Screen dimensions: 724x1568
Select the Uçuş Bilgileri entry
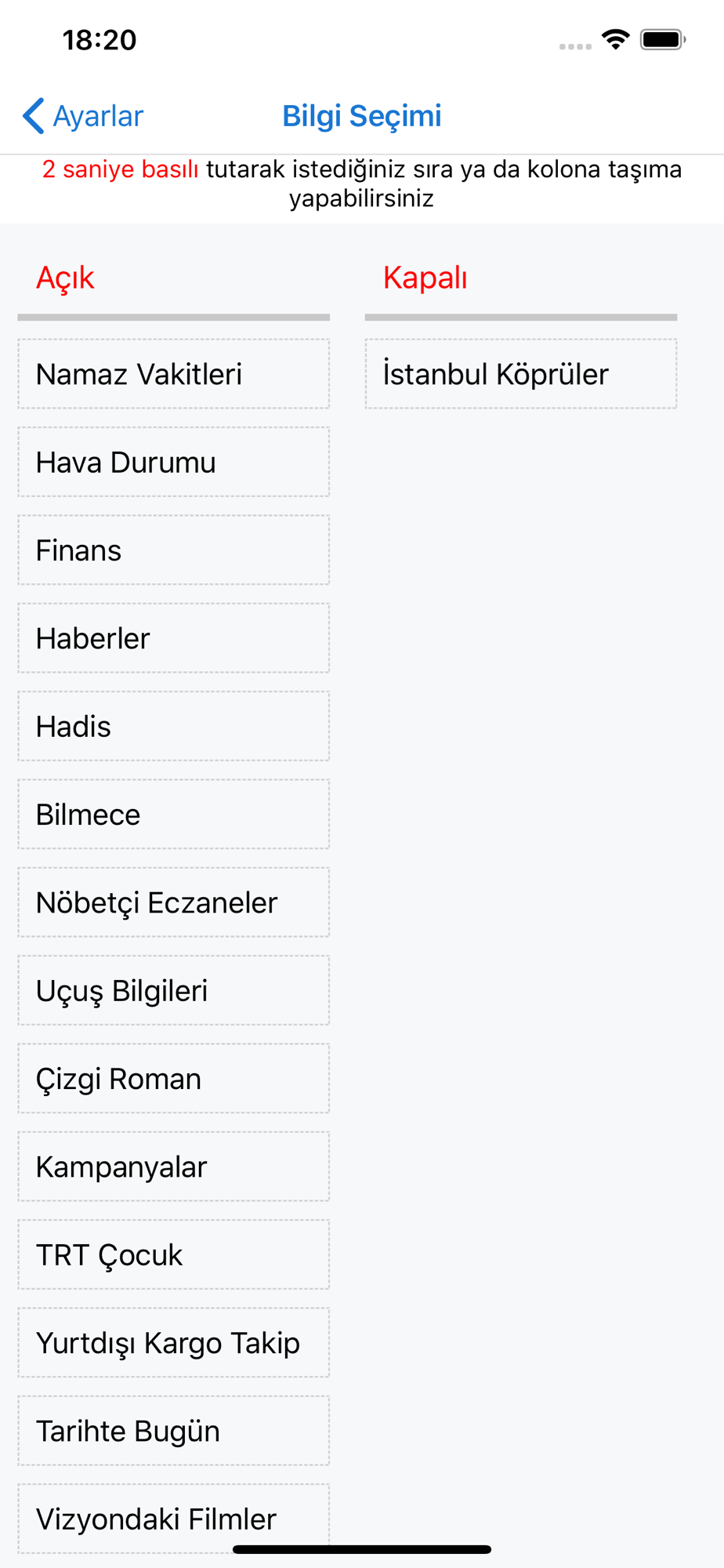pos(173,990)
